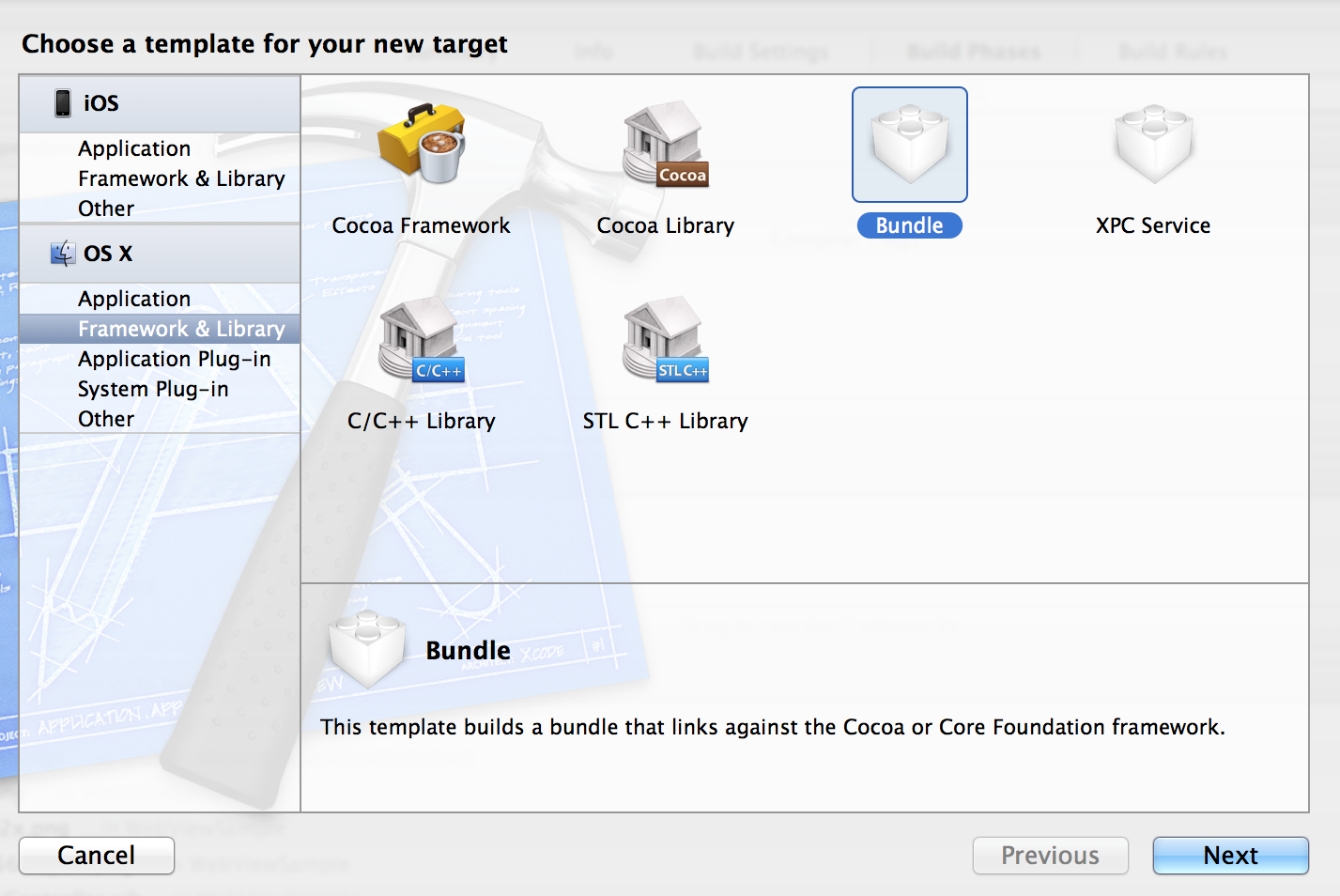
Task: Select the Bundle brick icon in the template grid
Action: (x=909, y=145)
